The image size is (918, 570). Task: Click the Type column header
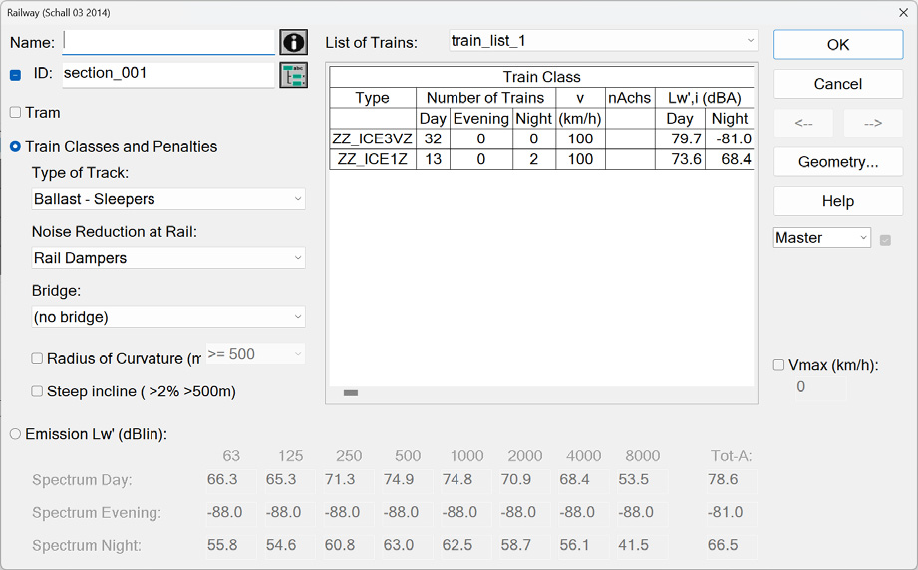[373, 98]
